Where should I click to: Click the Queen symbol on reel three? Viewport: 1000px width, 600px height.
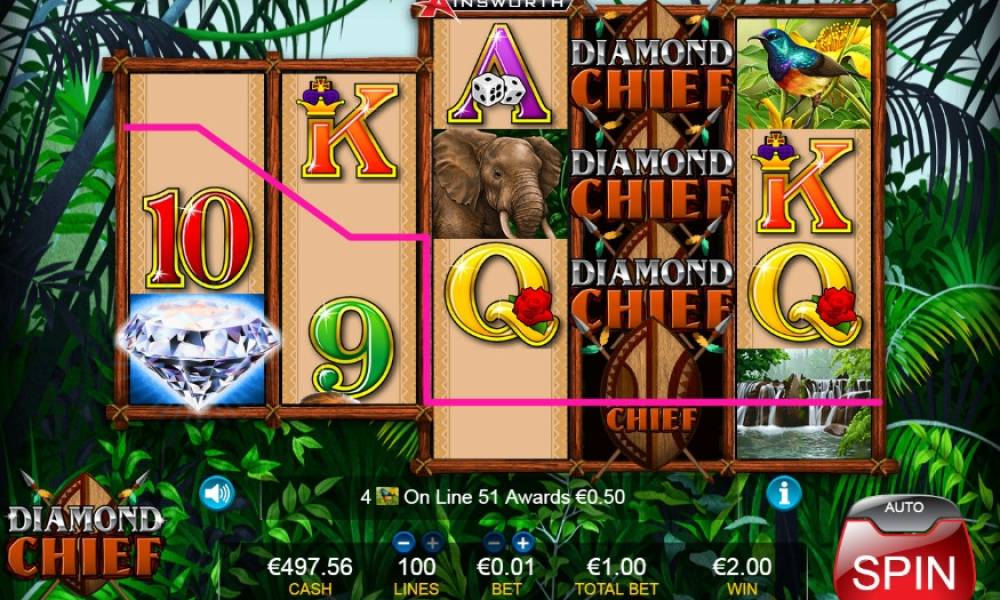[499, 294]
